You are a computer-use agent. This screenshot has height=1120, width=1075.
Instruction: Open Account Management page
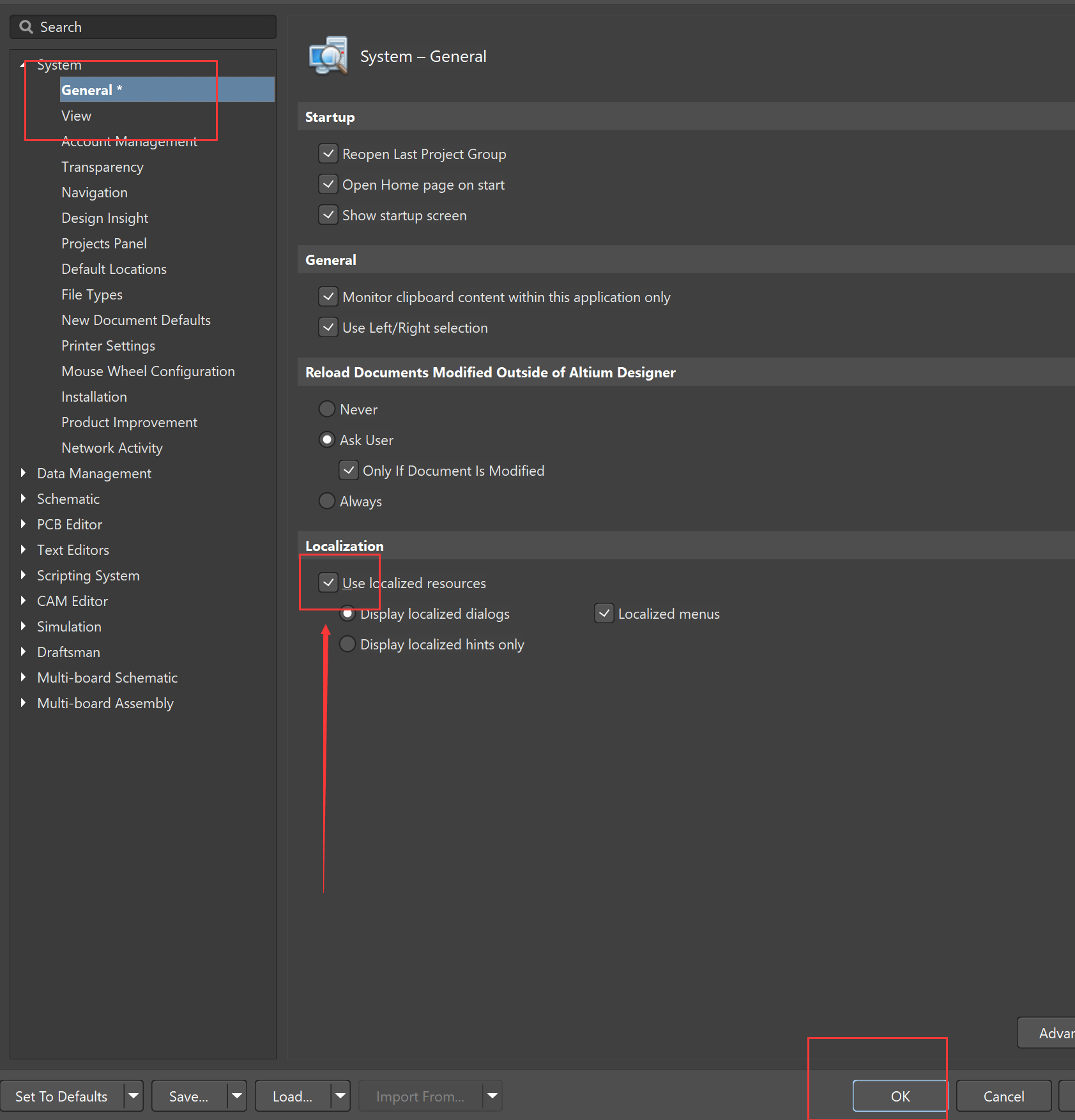coord(129,141)
